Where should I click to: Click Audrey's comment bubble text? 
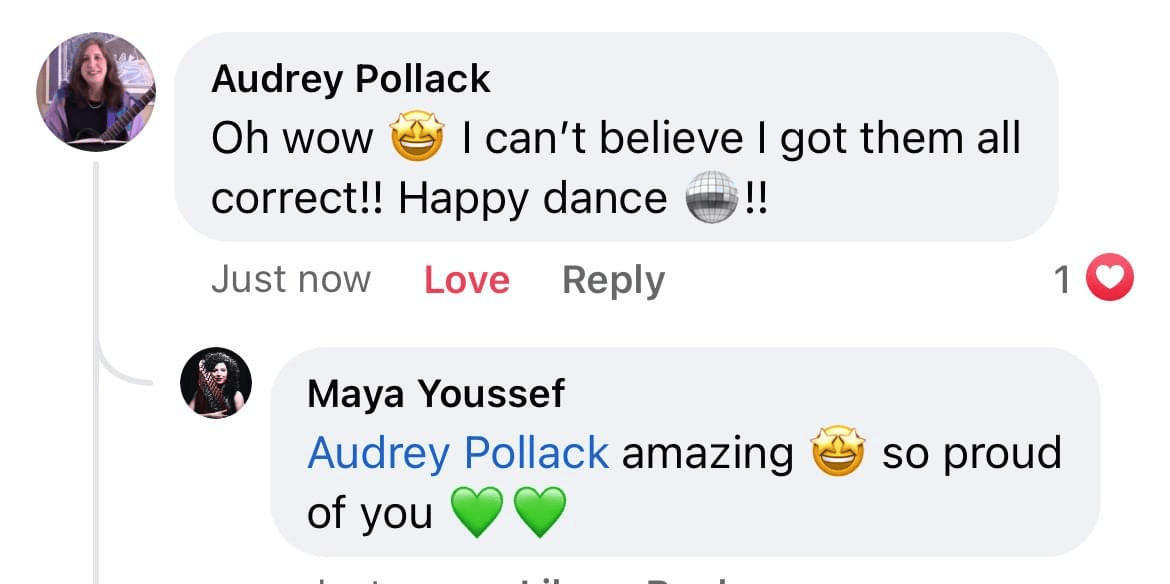(x=616, y=169)
